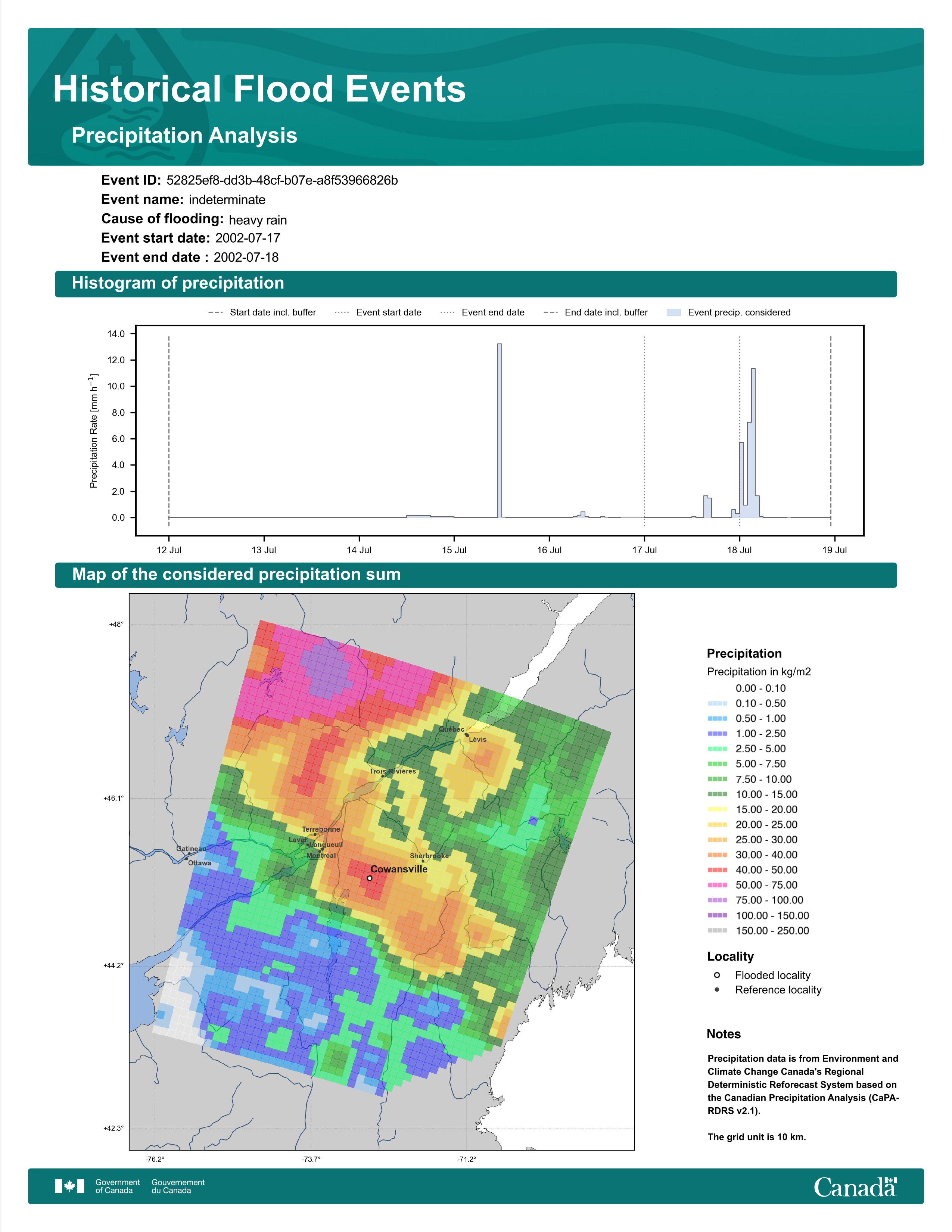Click the 0.50 - 1.00 legend swatch

(x=718, y=719)
